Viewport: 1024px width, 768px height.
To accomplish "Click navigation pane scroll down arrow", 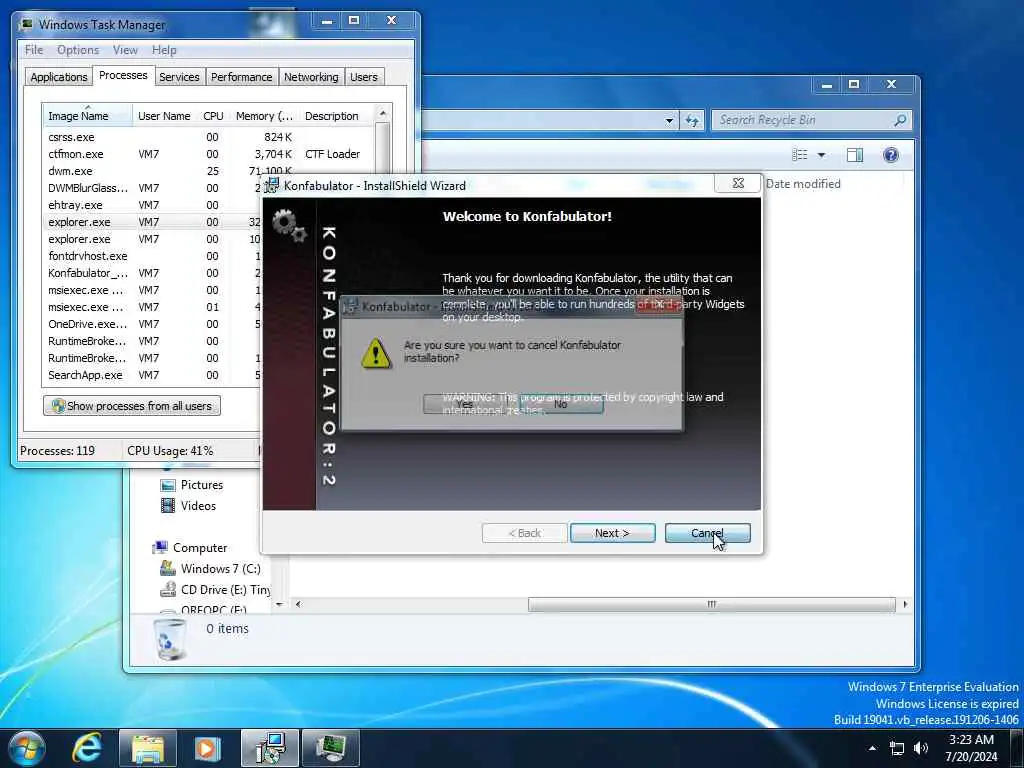I will (x=280, y=605).
